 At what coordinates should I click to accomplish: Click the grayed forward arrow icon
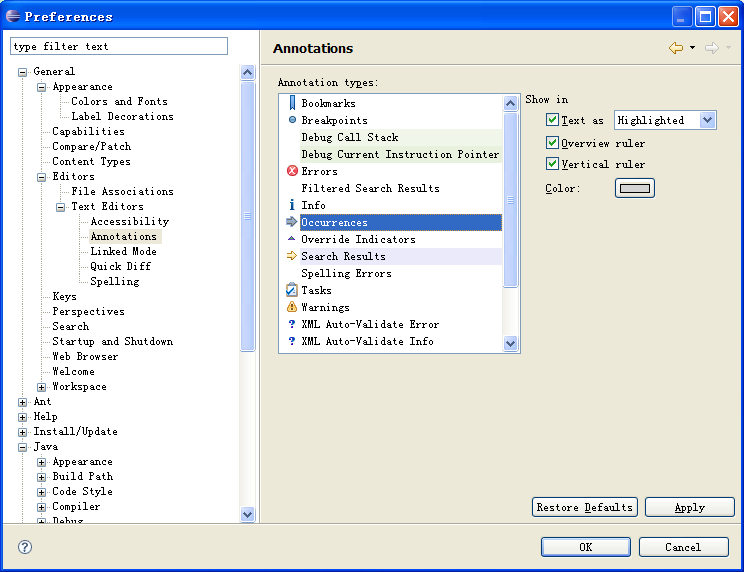tap(712, 48)
